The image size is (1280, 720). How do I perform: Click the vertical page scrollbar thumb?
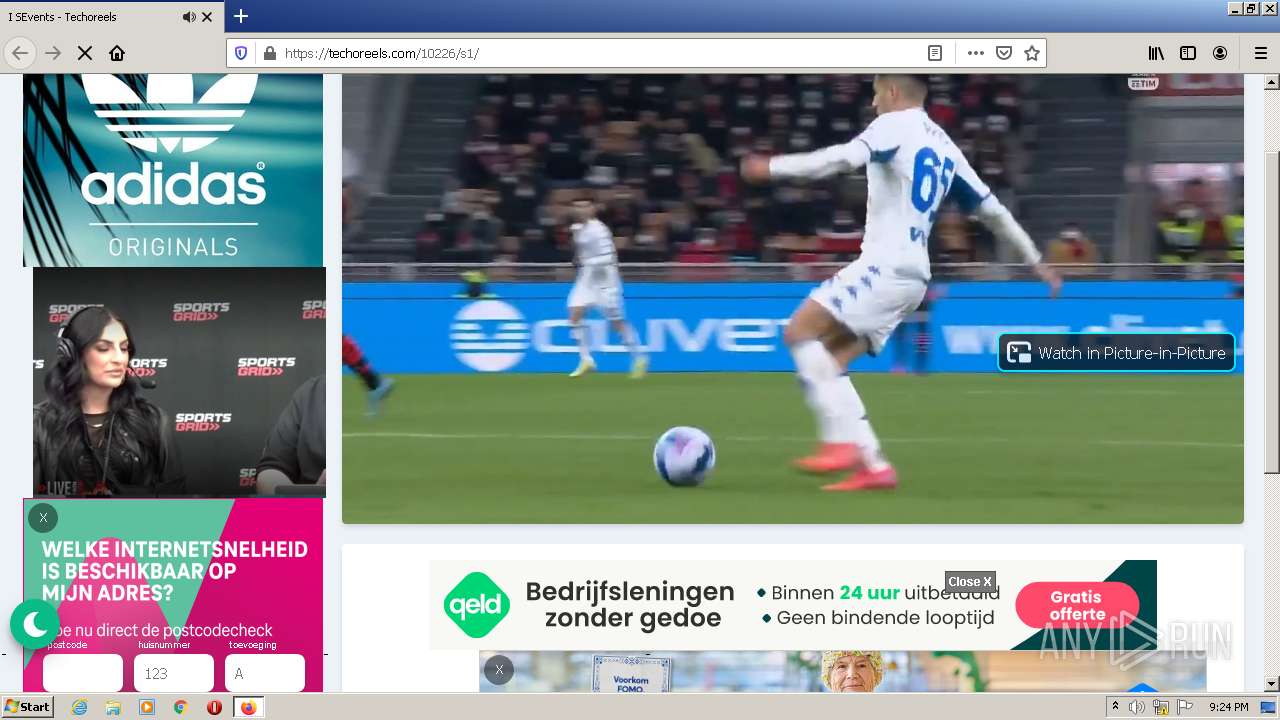[x=1272, y=312]
